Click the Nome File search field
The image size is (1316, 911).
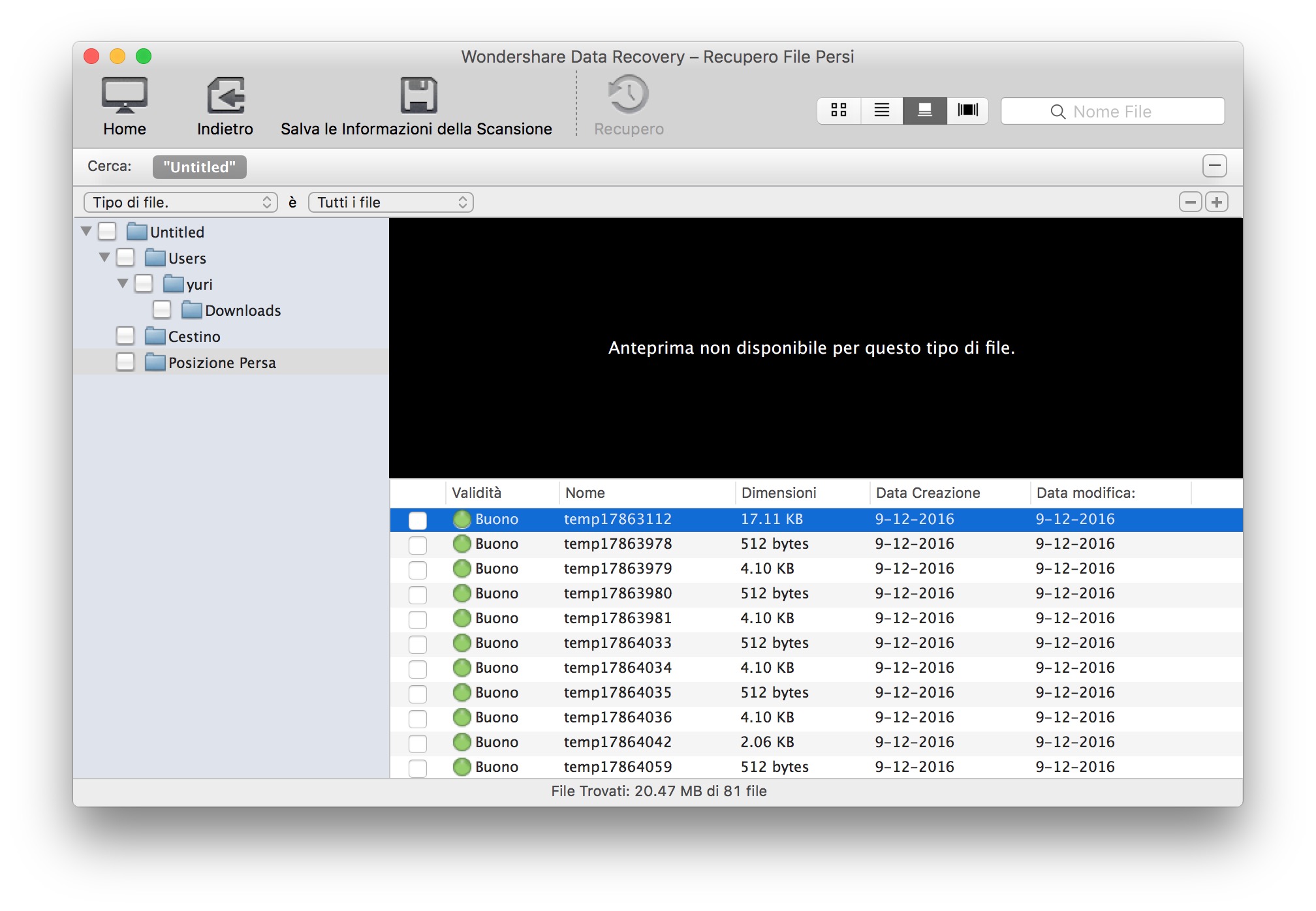(1112, 112)
